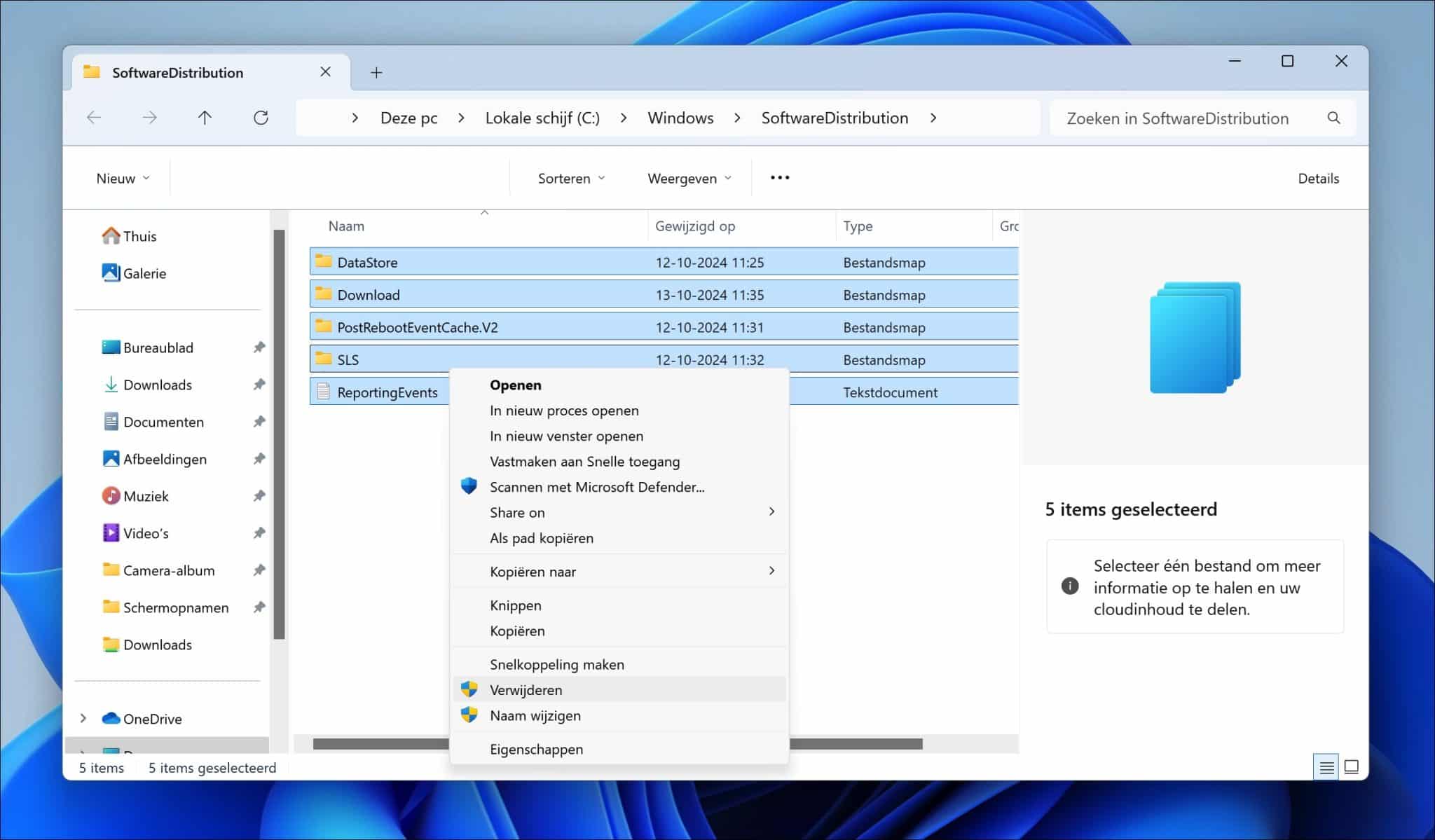The width and height of the screenshot is (1435, 840).
Task: Expand the OneDrive tree in the sidebar
Action: [x=82, y=718]
